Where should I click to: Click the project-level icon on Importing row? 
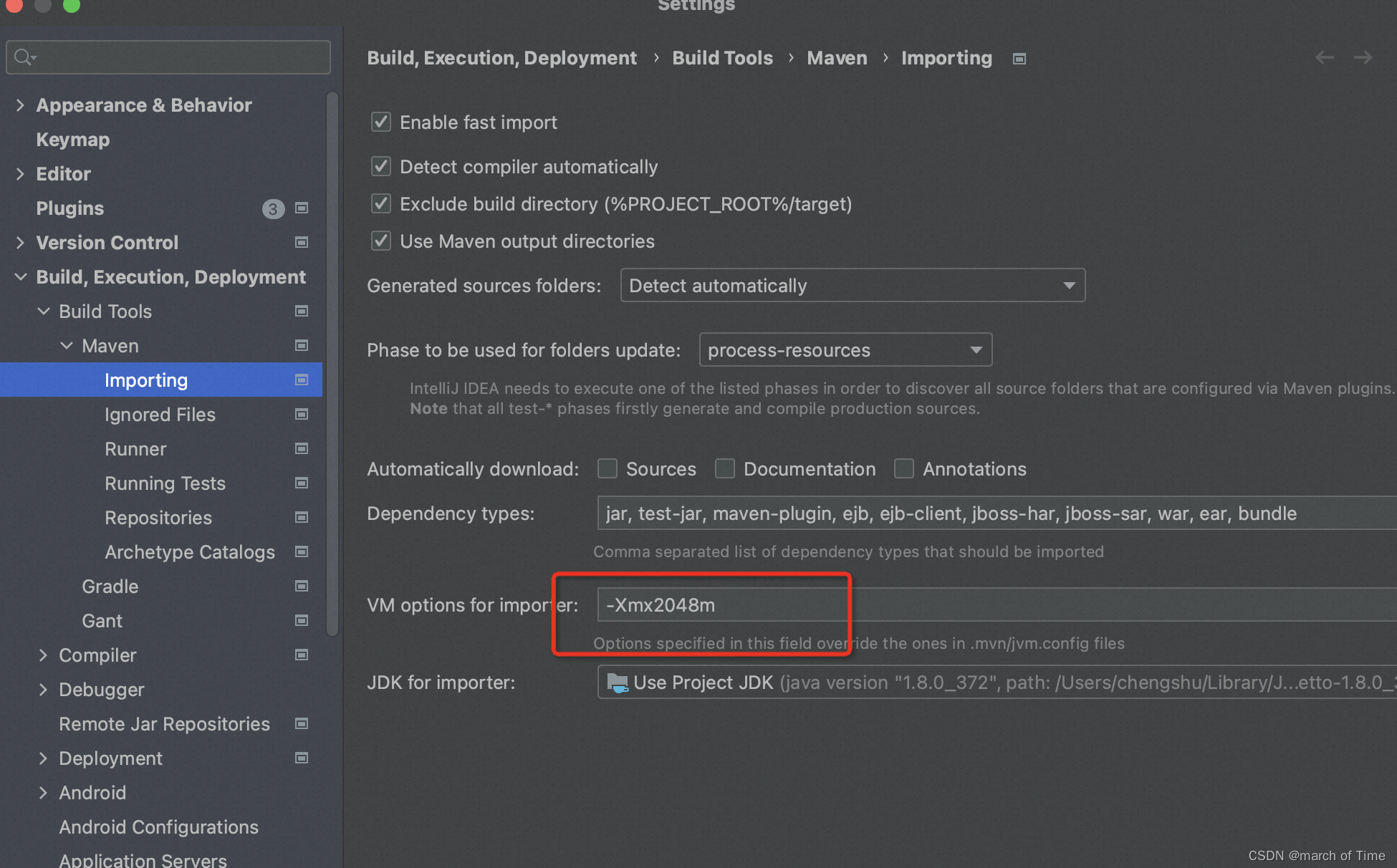(302, 380)
